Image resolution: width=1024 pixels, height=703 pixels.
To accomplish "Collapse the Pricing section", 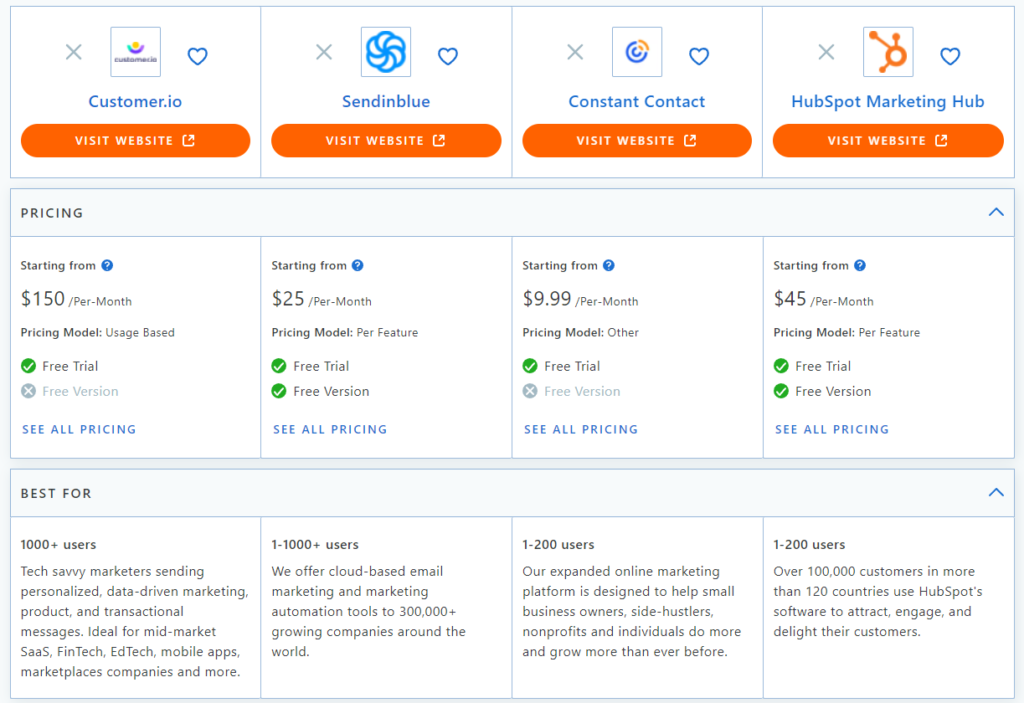I will click(x=995, y=212).
